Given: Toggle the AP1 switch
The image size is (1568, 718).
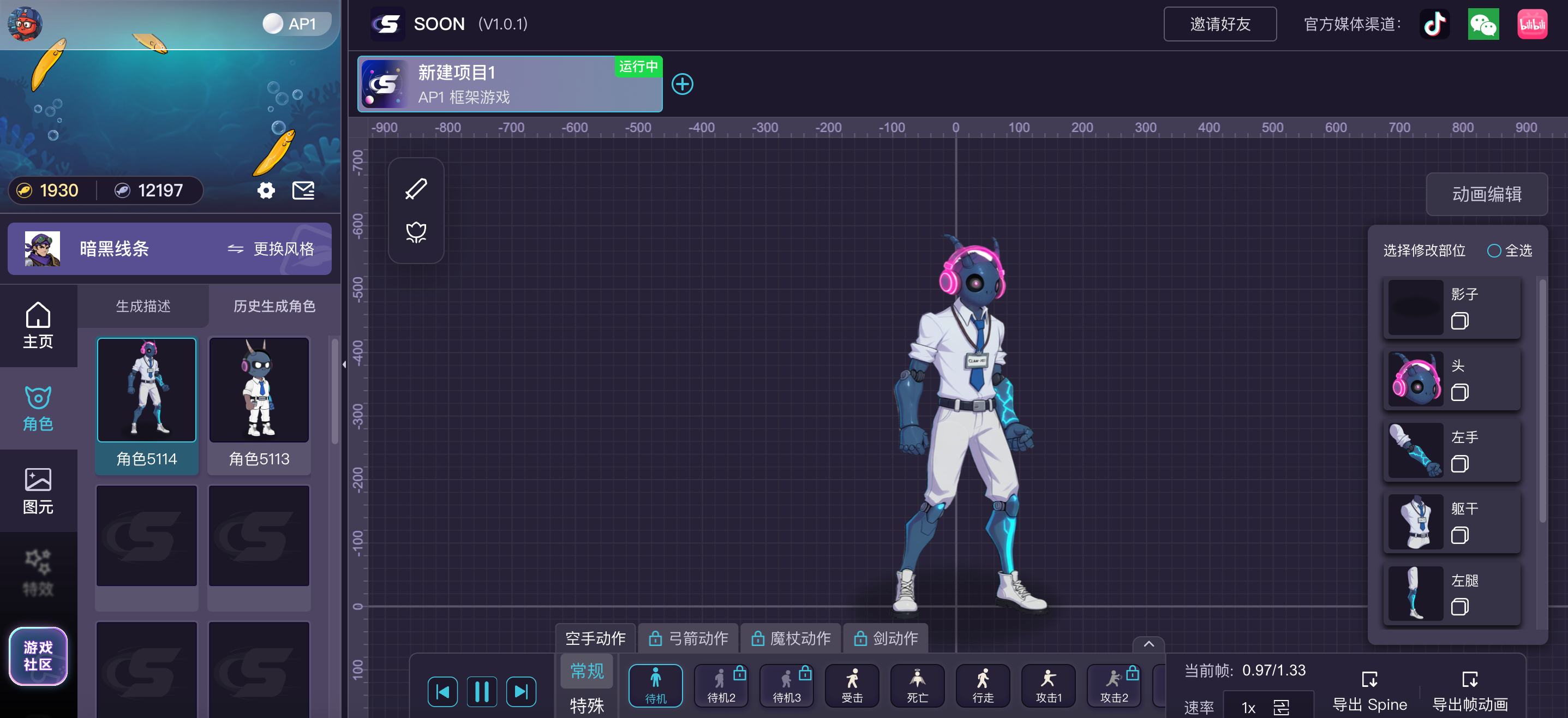Looking at the screenshot, I should (296, 23).
